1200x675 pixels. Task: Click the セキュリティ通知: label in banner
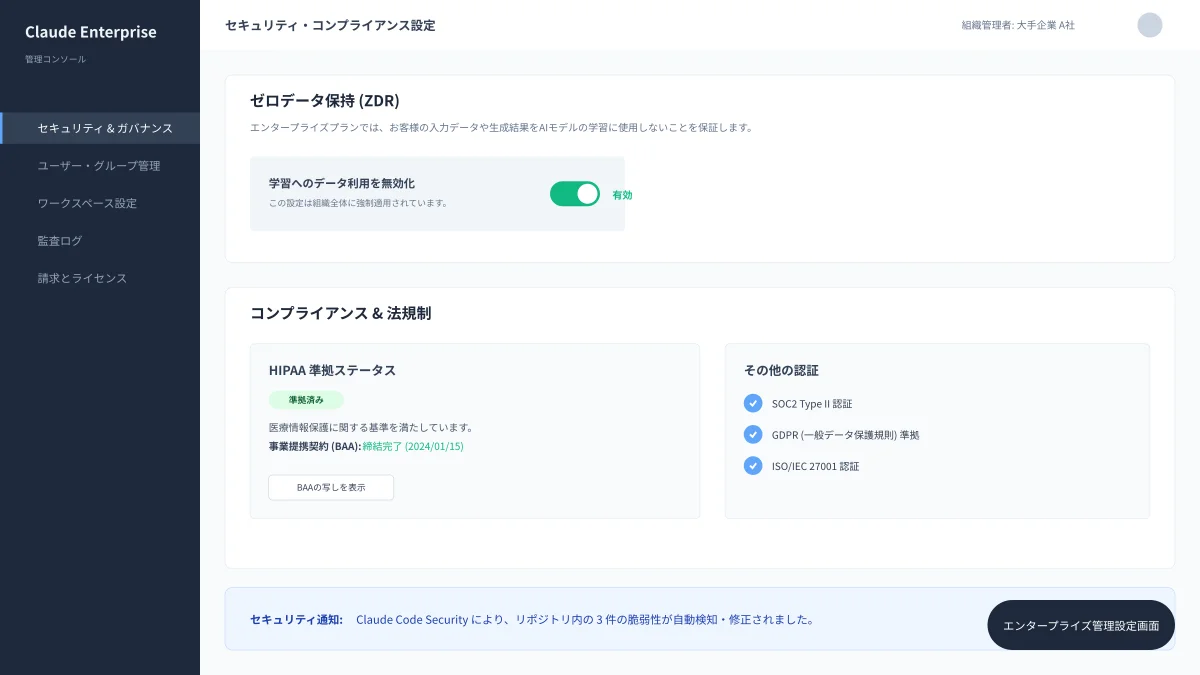[296, 619]
